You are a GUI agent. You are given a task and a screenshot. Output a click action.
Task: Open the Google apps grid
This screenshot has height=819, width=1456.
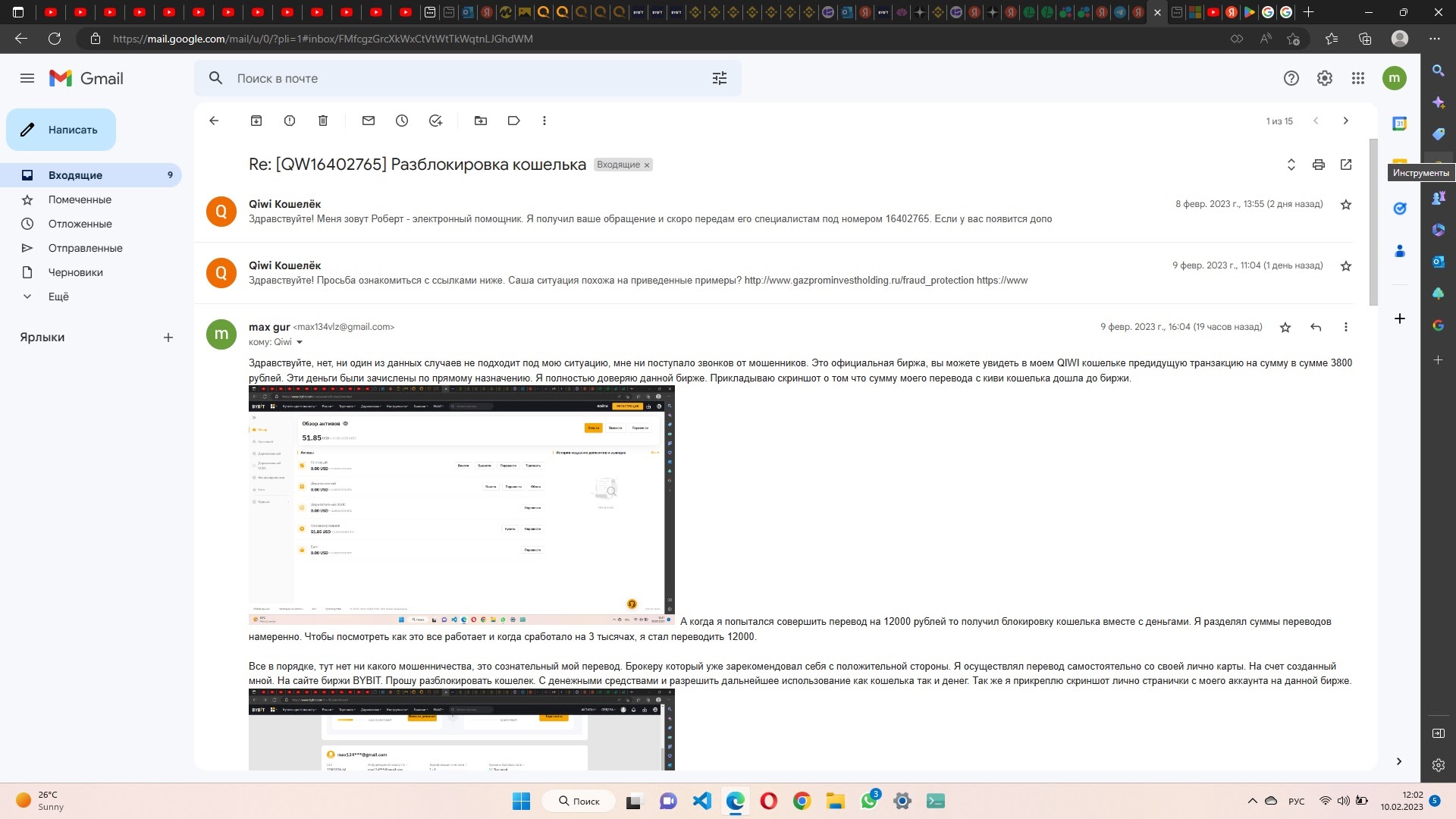(1358, 78)
